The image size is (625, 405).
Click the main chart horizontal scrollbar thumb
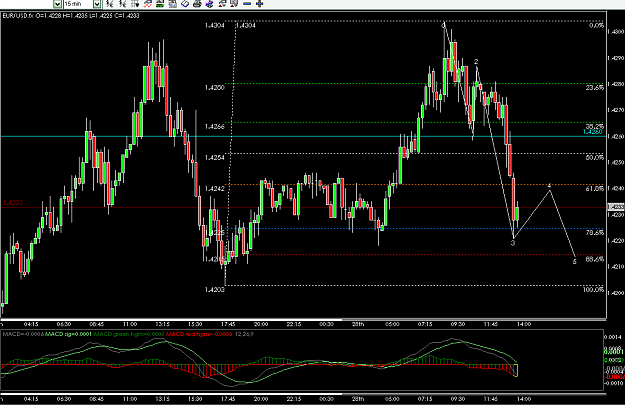click(x=171, y=319)
